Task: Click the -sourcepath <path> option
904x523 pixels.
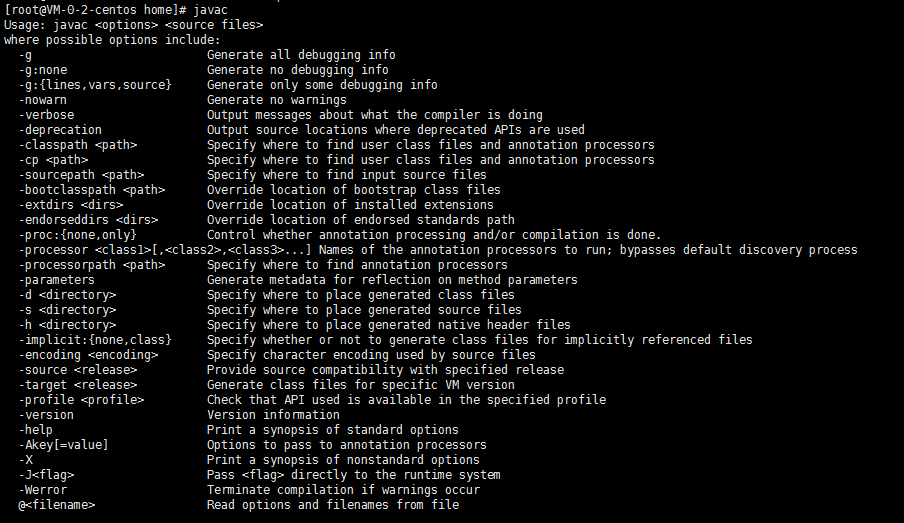Action: coord(81,175)
